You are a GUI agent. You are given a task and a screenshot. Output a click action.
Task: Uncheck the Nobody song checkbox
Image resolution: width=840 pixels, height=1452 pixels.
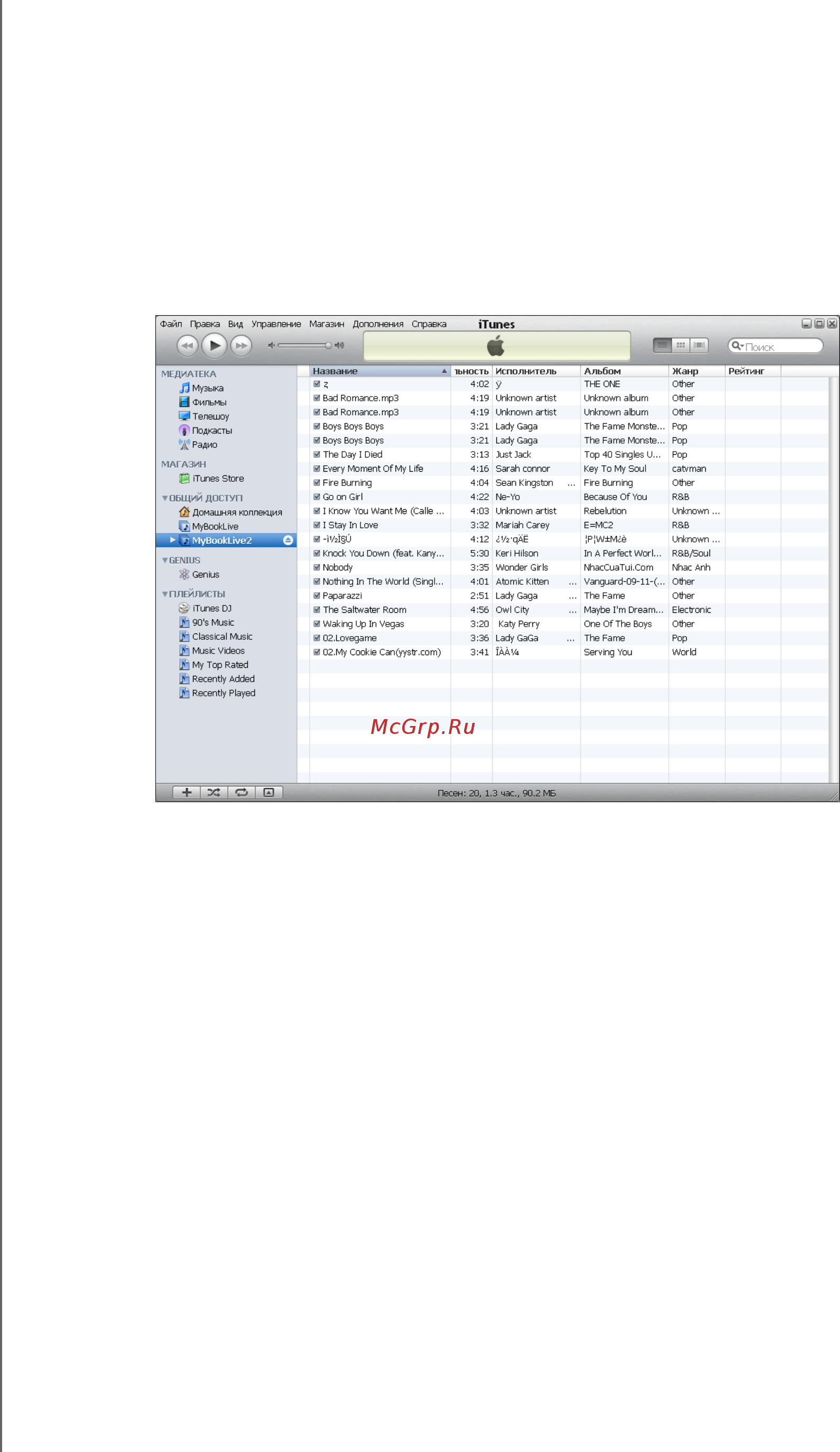pos(317,567)
